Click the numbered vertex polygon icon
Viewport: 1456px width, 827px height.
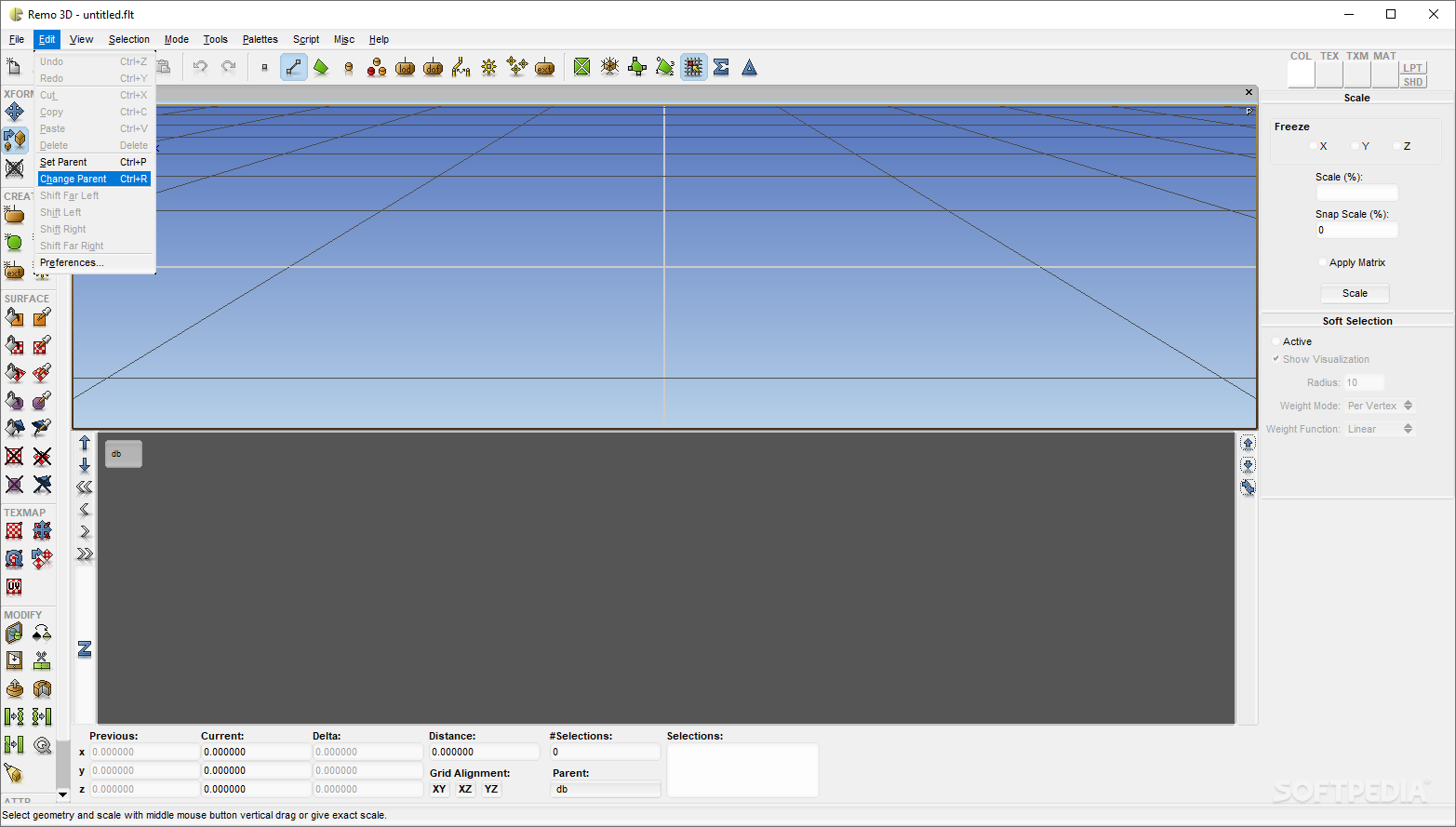pyautogui.click(x=665, y=67)
